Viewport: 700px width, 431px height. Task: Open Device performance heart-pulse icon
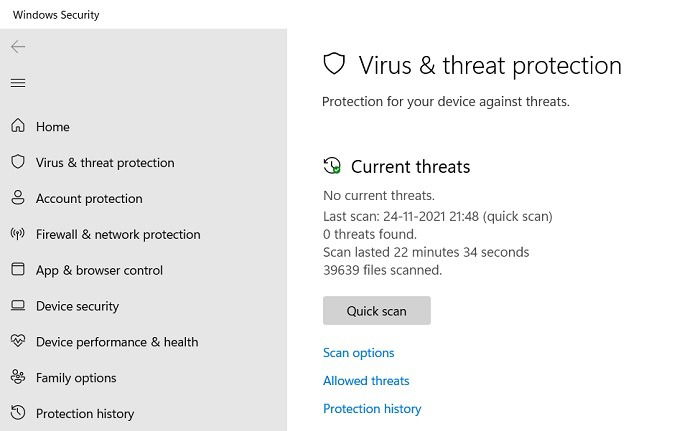(x=18, y=341)
